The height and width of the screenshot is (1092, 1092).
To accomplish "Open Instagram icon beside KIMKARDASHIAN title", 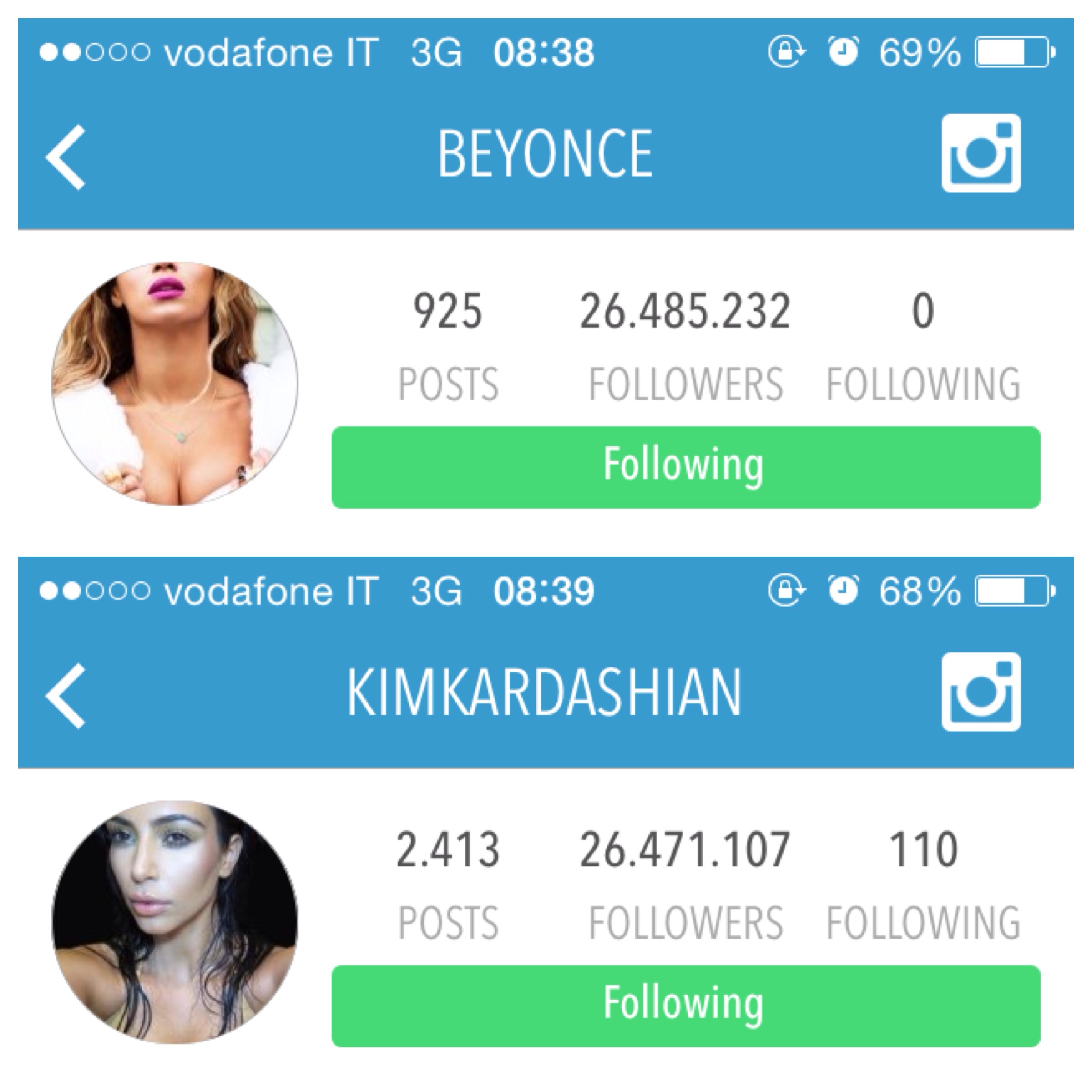I will coord(981,692).
